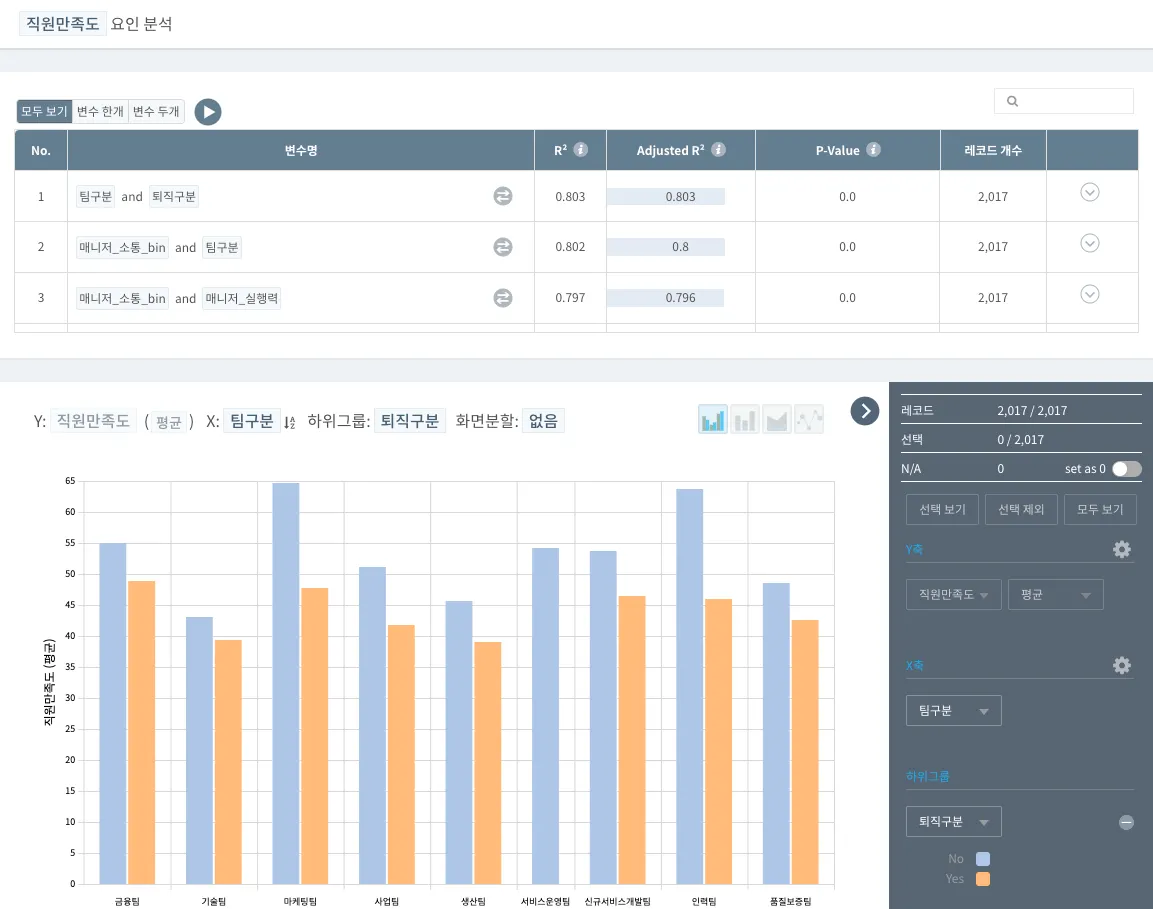The height and width of the screenshot is (909, 1153).
Task: Open X축 settings gear icon
Action: 1122,665
